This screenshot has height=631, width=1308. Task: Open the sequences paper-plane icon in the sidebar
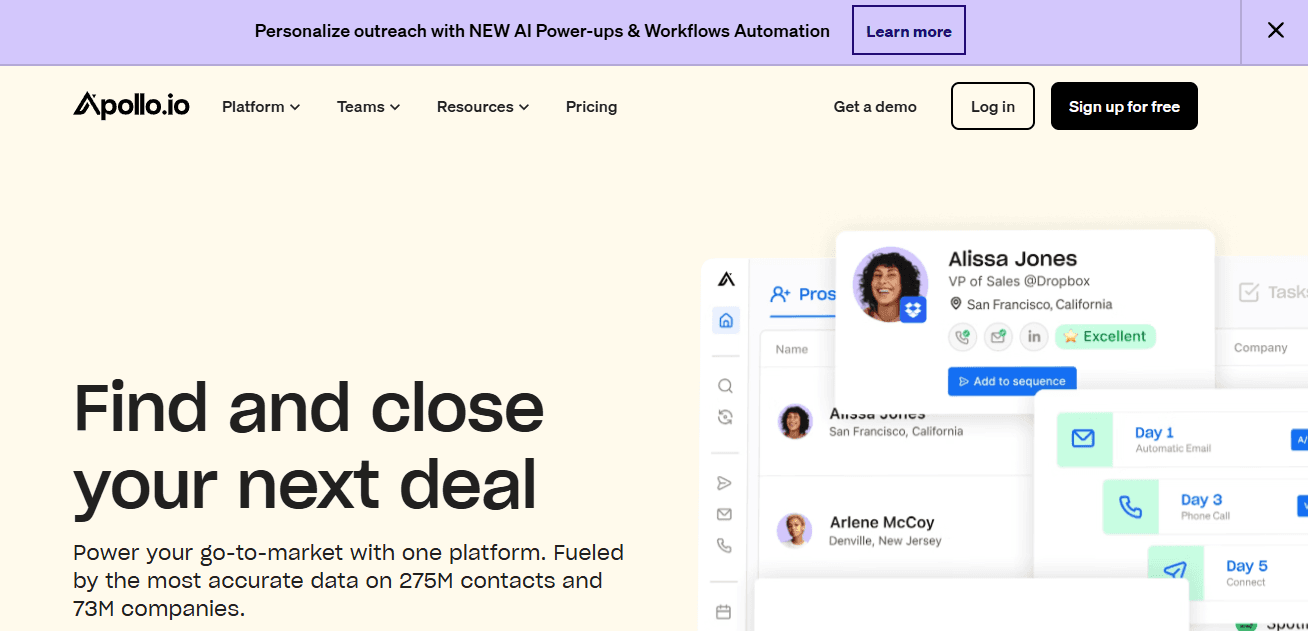click(725, 482)
